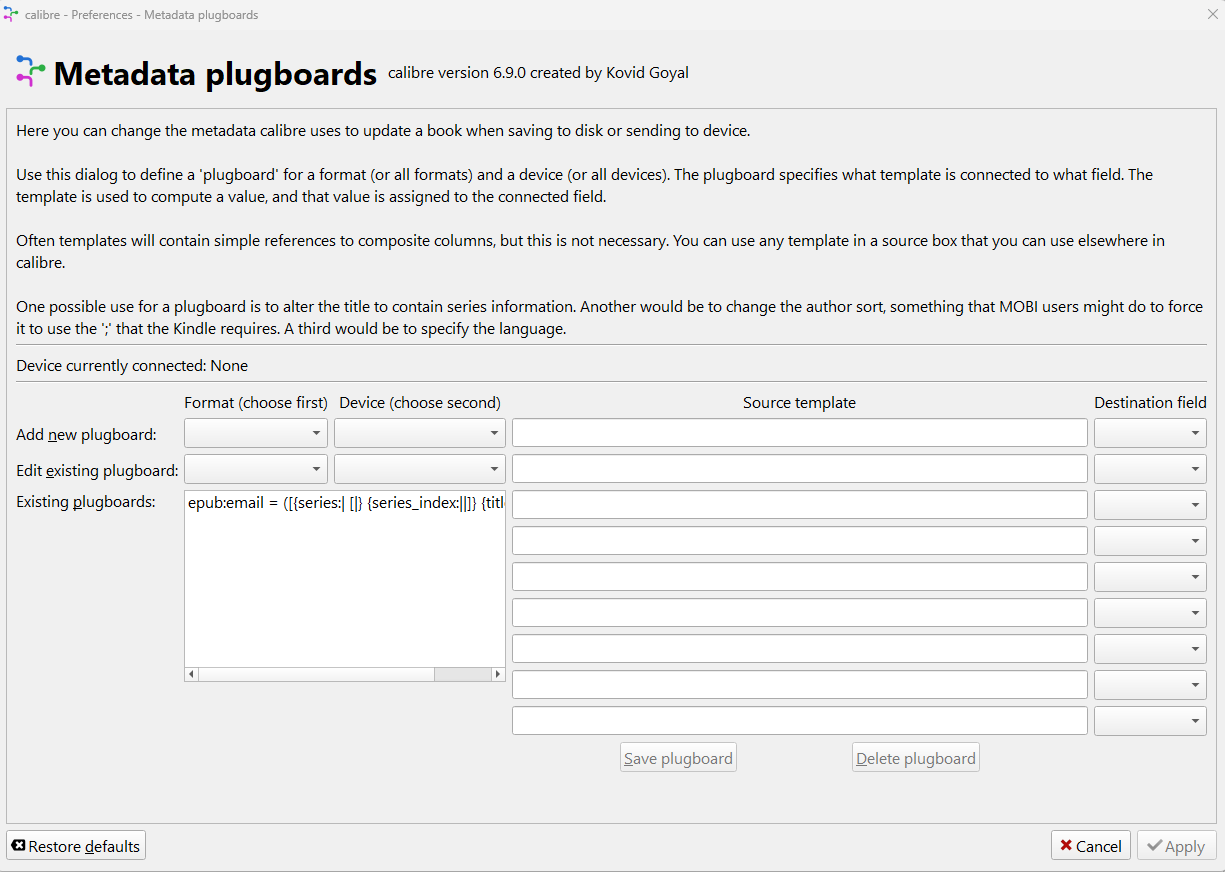1225x872 pixels.
Task: Click fourth Source template input field
Action: click(x=800, y=541)
